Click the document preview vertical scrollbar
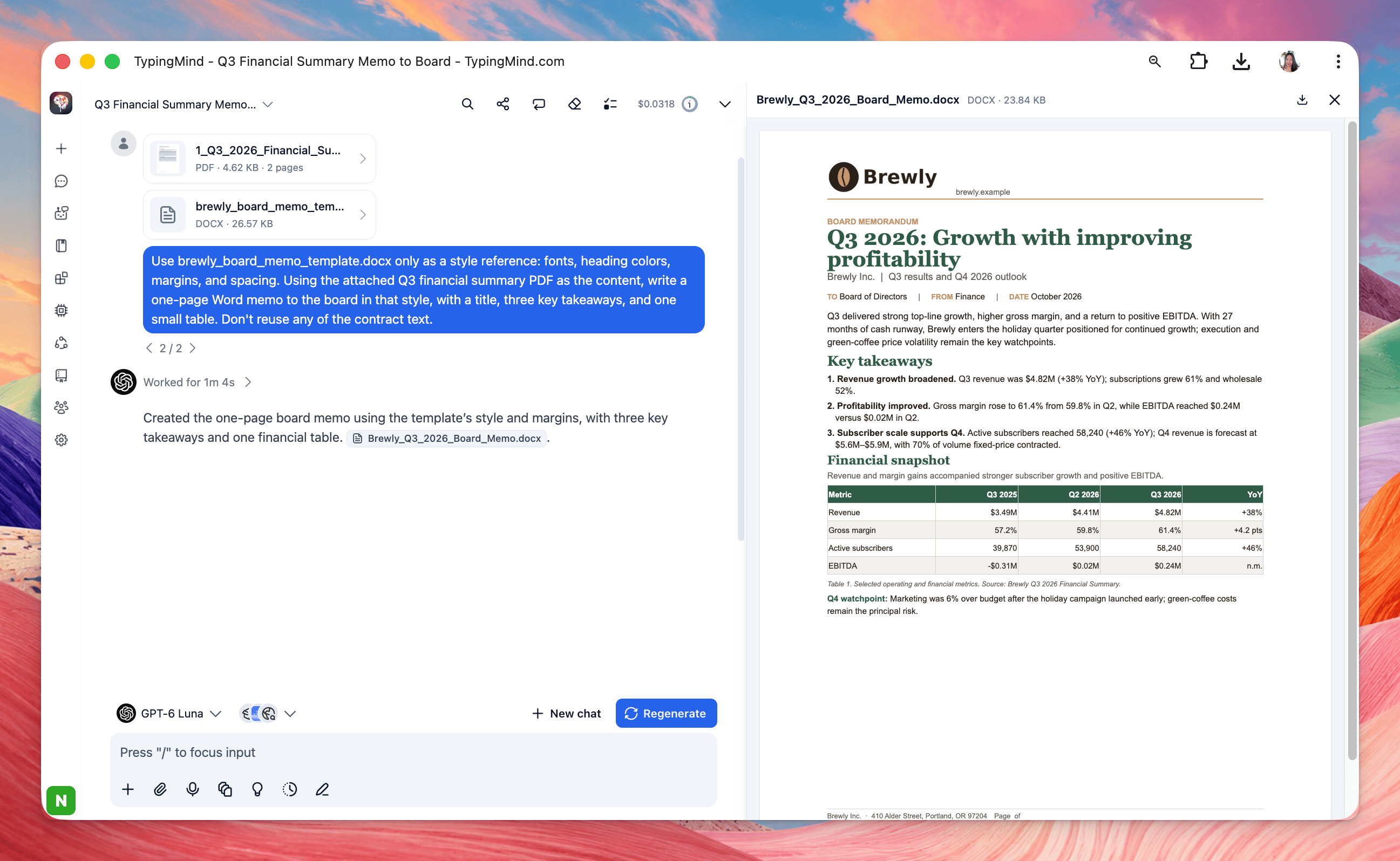 (1351, 440)
